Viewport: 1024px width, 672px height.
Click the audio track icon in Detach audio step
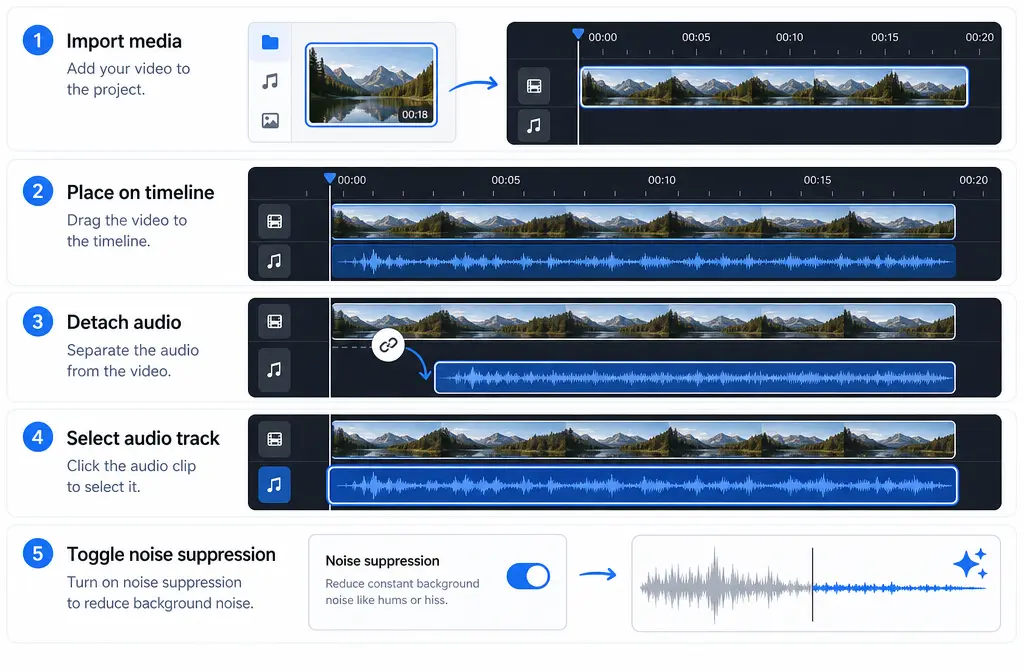click(x=274, y=370)
